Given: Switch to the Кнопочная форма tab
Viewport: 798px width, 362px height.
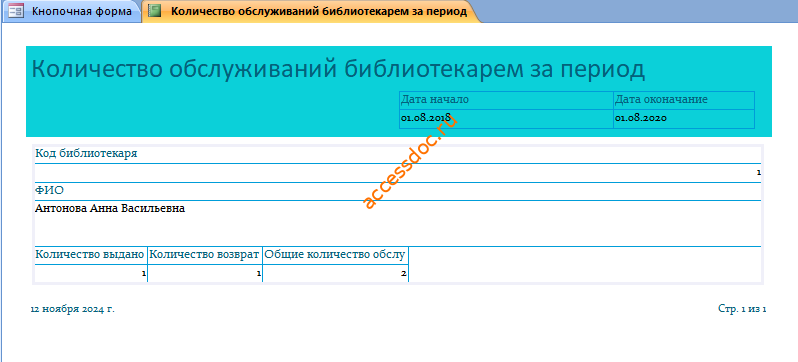Looking at the screenshot, I should pos(71,11).
